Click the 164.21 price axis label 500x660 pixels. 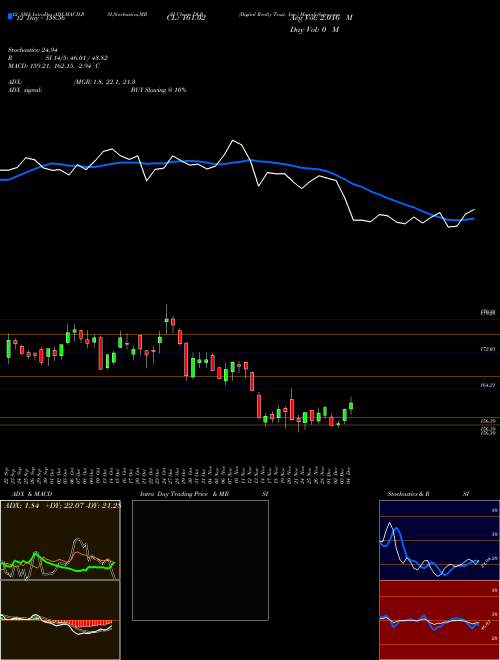coord(489,385)
